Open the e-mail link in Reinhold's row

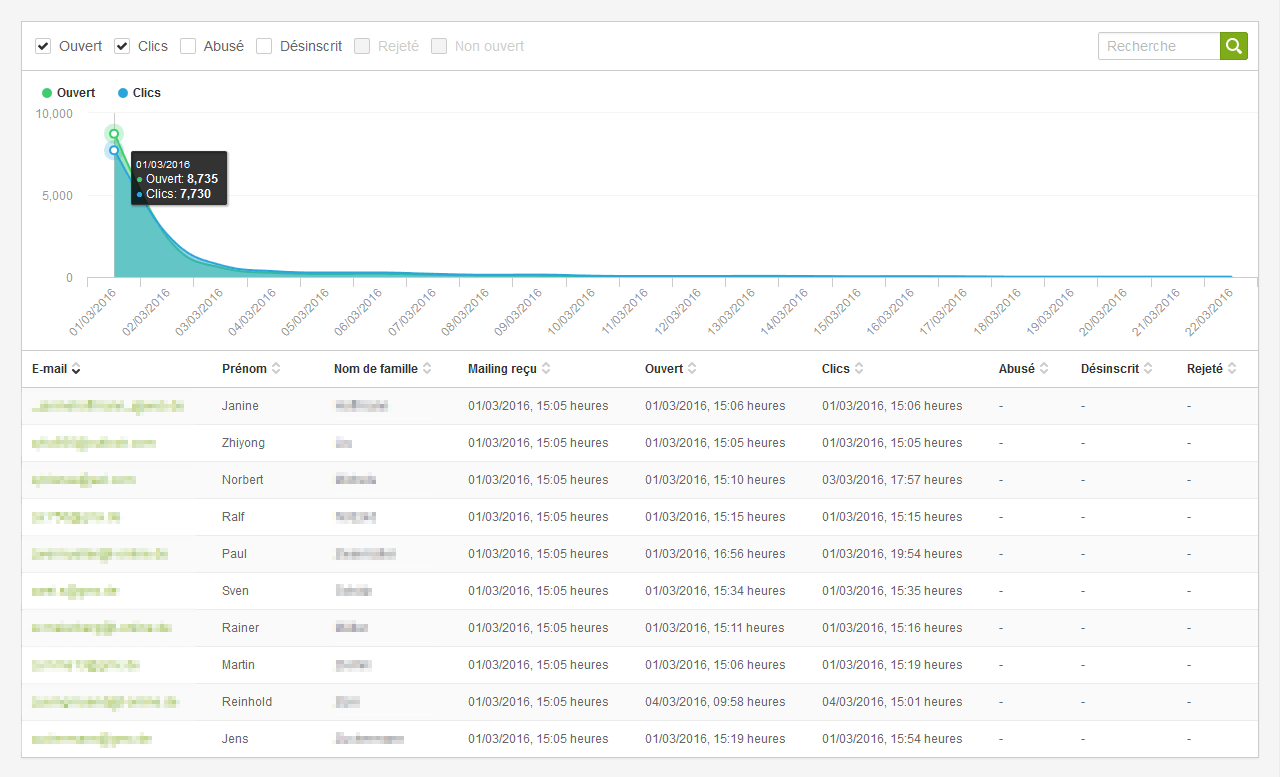(x=105, y=702)
